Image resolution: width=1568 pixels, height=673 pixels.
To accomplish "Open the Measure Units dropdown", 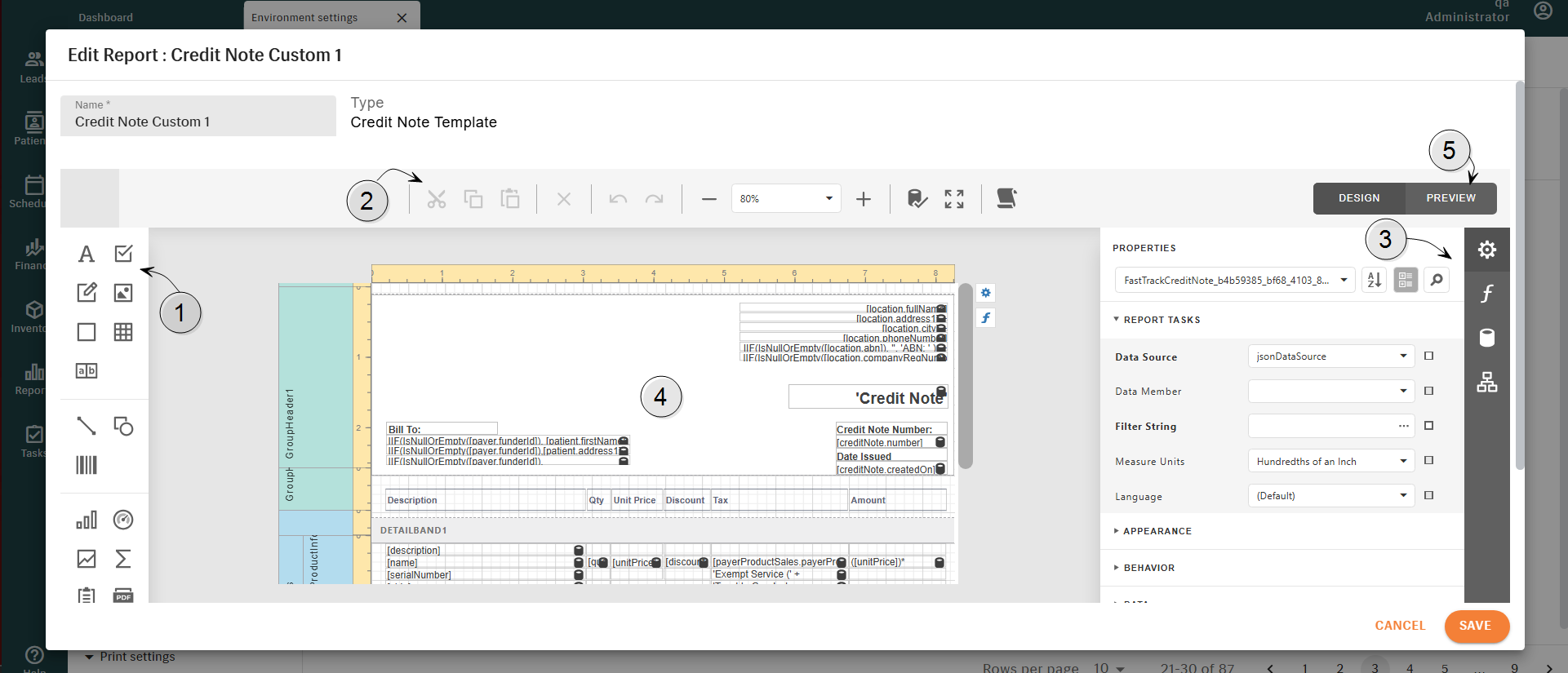I will [x=1330, y=461].
